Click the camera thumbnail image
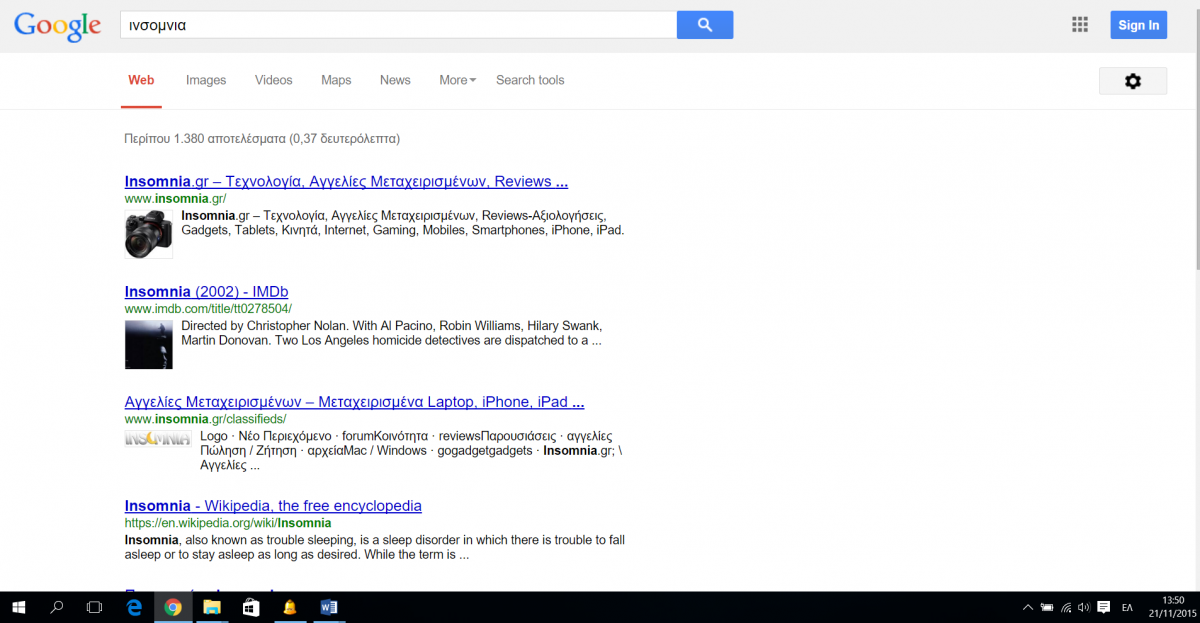This screenshot has width=1200, height=623. [x=149, y=234]
